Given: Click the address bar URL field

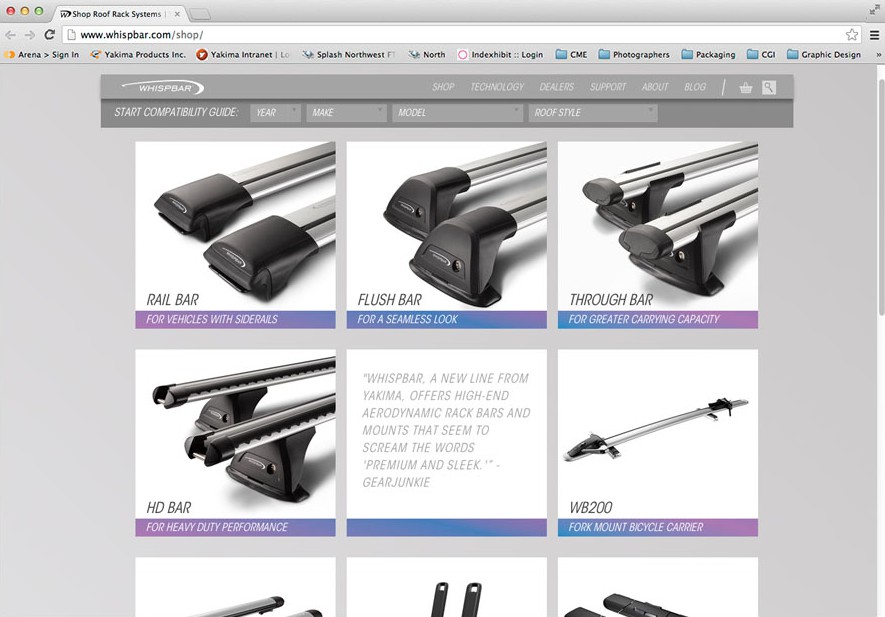Looking at the screenshot, I should point(450,34).
